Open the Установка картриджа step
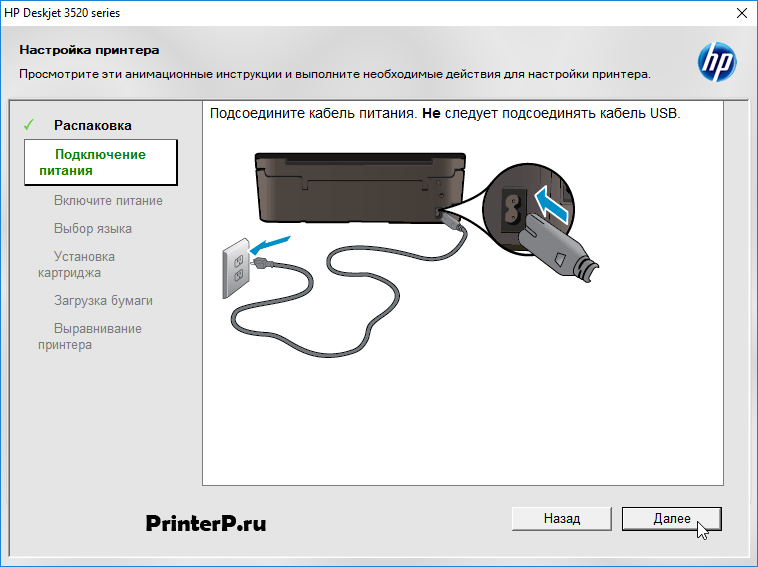 (x=76, y=264)
